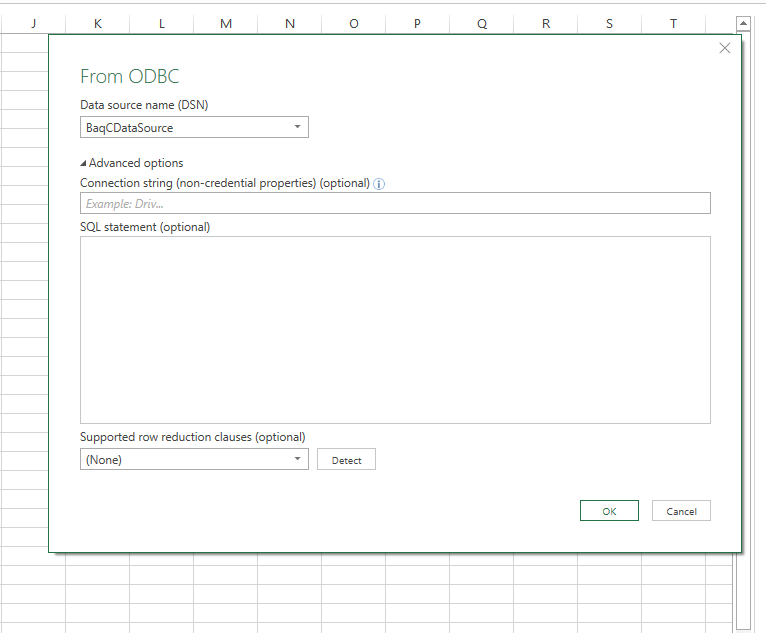Select column N header in spreadsheet
This screenshot has width=766, height=633.
click(290, 23)
